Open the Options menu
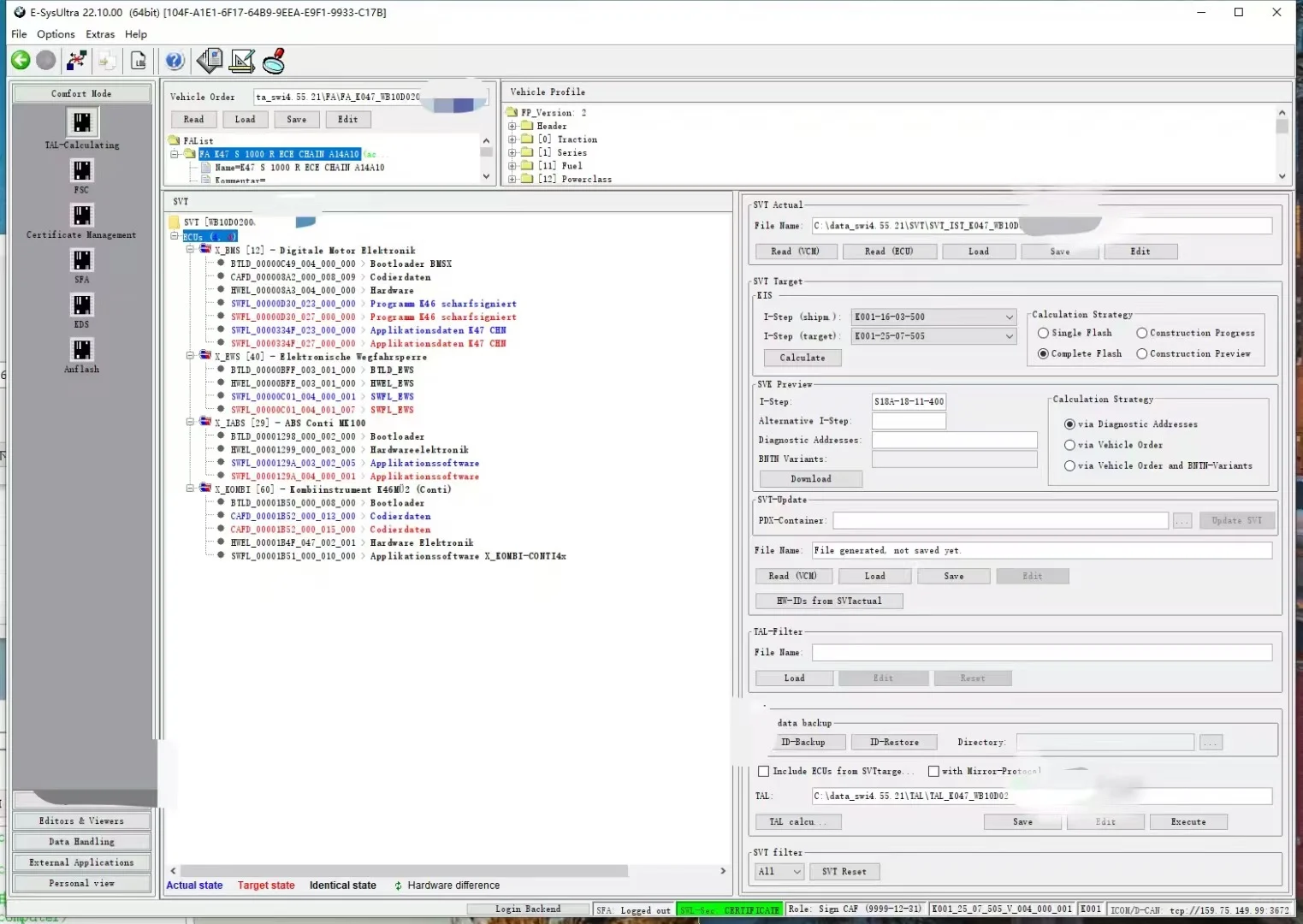The height and width of the screenshot is (924, 1303). (56, 34)
